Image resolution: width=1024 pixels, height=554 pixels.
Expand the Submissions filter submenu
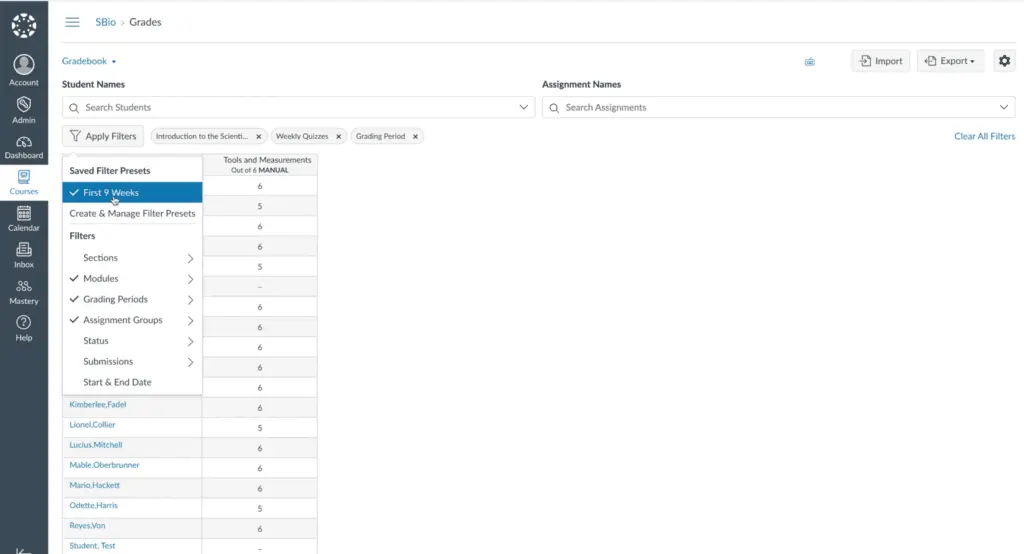[x=132, y=361]
